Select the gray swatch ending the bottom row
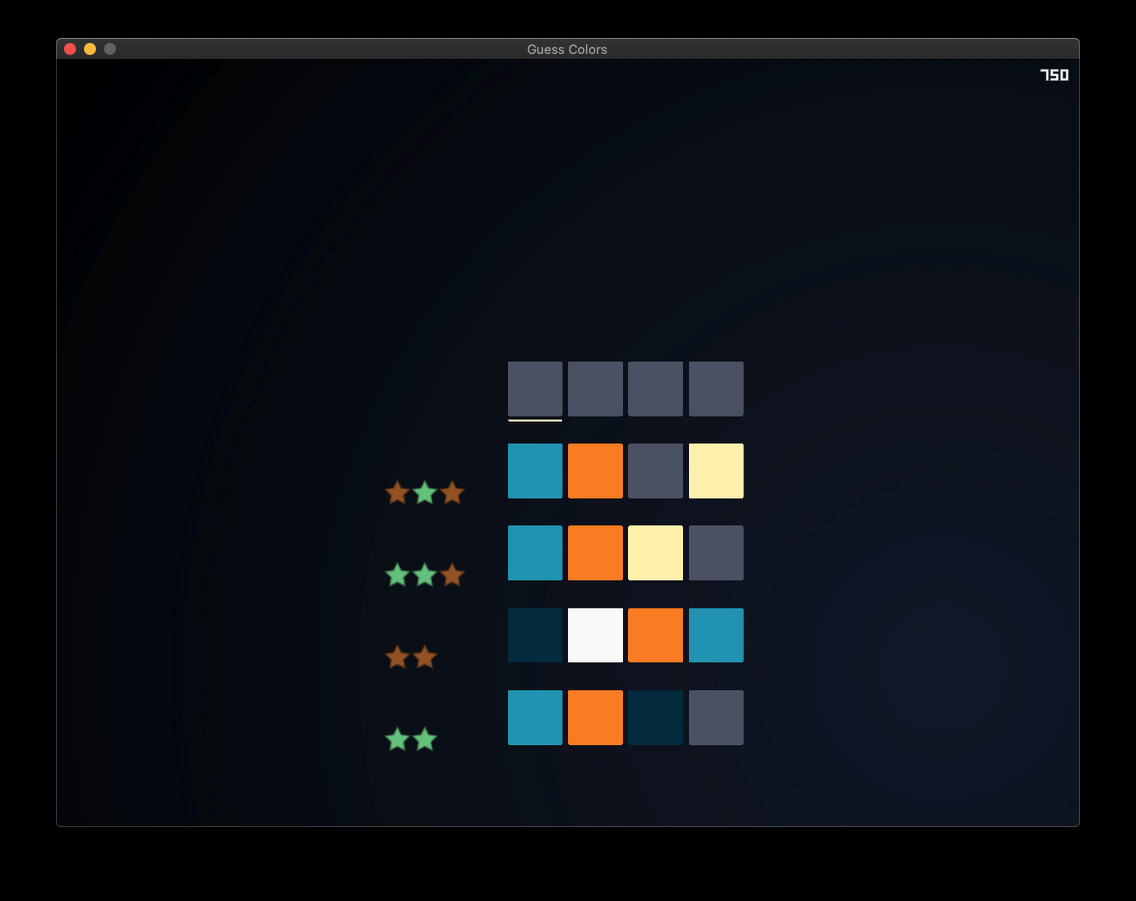This screenshot has width=1136, height=901. pos(716,717)
